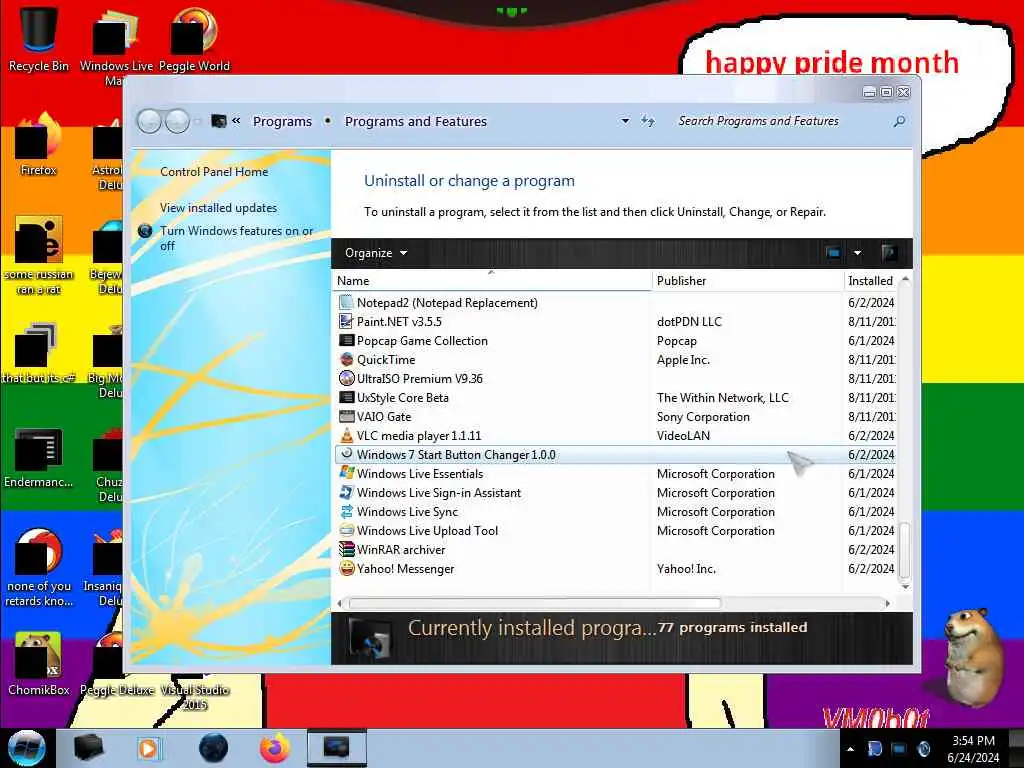Click scroll up arrow of program list
The image size is (1024, 768).
coord(905,280)
